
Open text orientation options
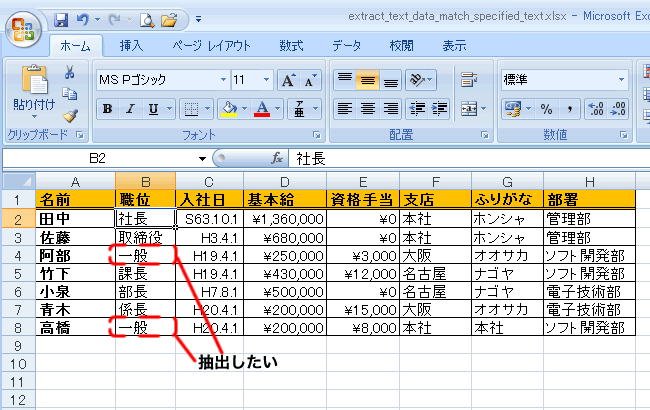click(x=421, y=80)
